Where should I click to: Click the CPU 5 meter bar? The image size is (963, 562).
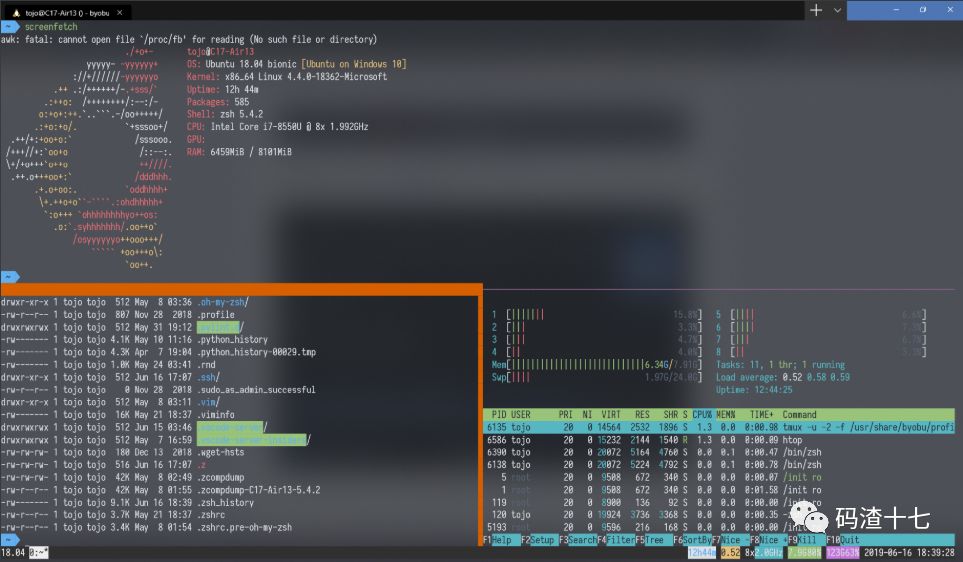coord(821,314)
